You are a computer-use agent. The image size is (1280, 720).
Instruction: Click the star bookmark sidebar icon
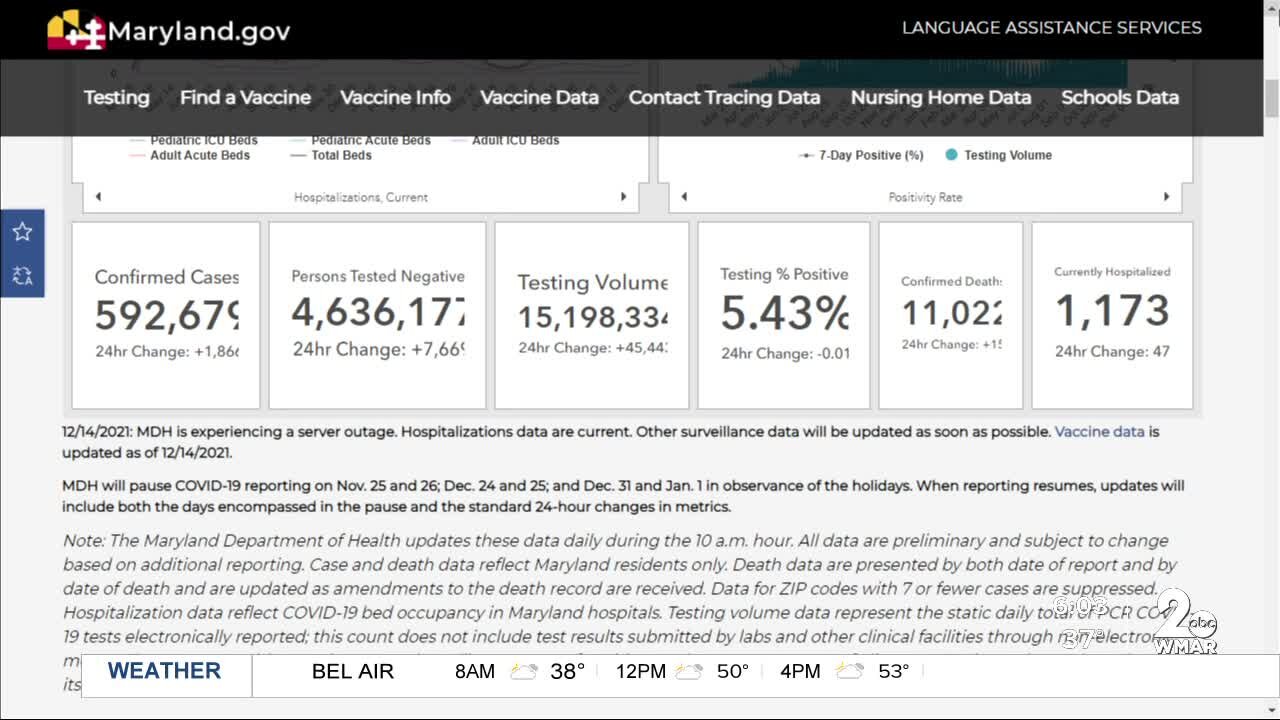22,232
